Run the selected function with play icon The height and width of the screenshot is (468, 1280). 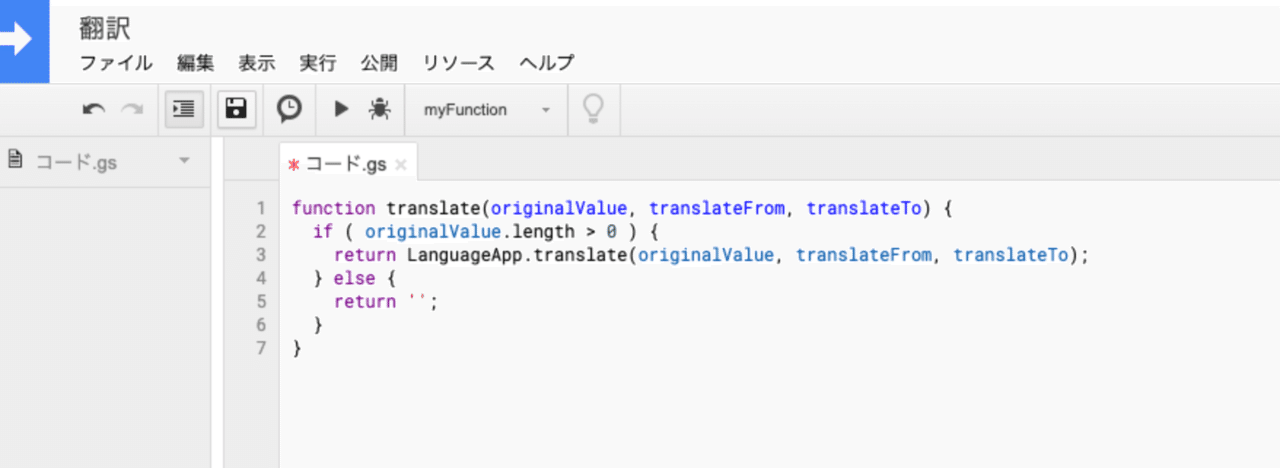341,110
